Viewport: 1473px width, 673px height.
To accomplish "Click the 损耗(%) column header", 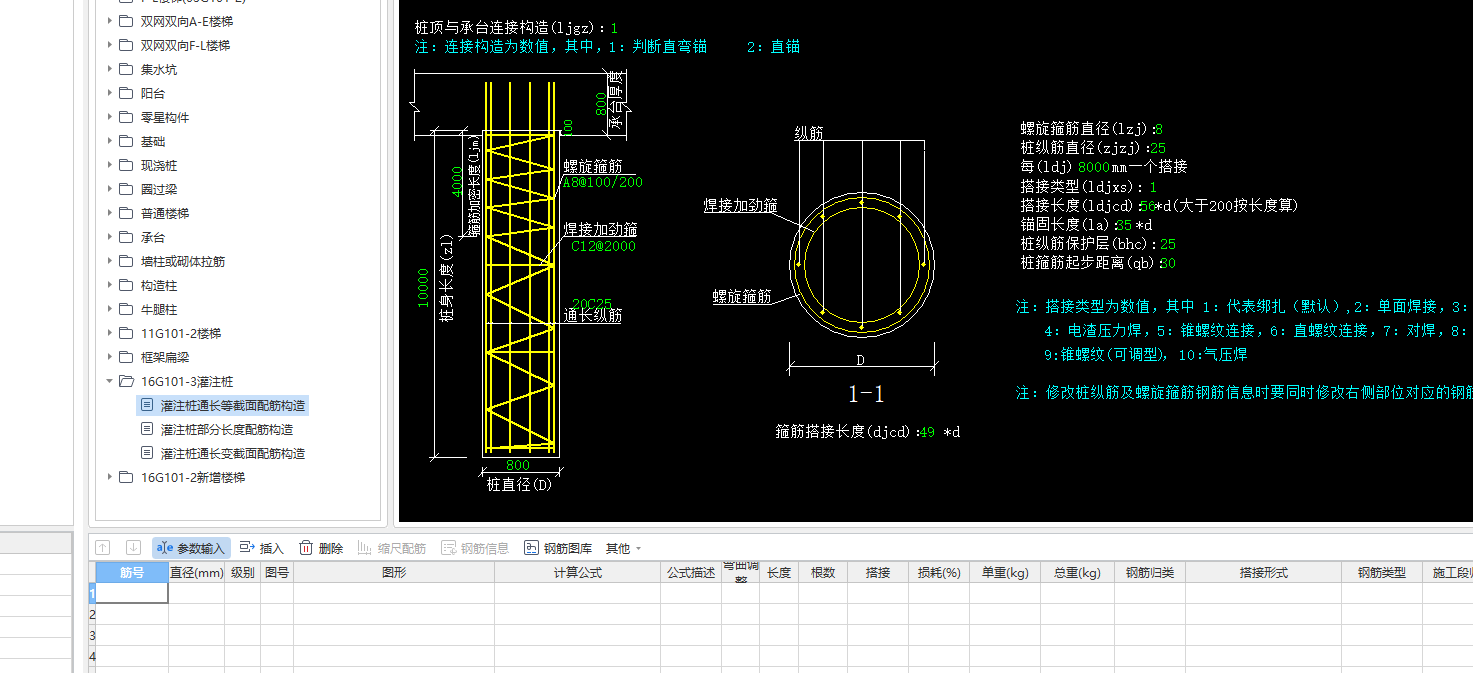I will [939, 573].
